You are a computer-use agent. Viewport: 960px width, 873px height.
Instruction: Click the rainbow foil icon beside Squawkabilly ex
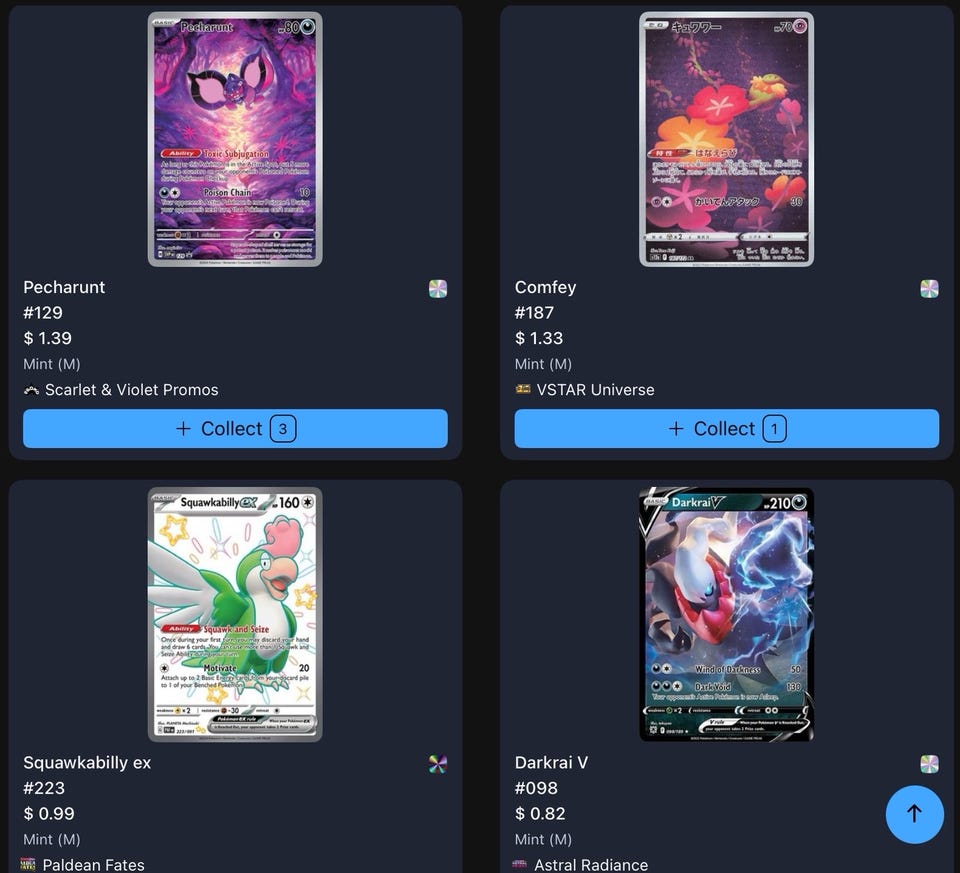click(x=438, y=764)
